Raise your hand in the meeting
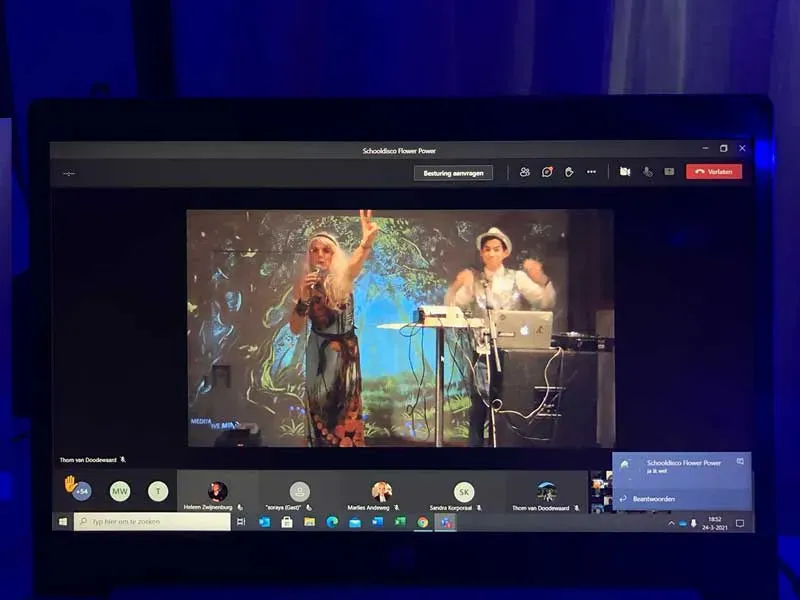Viewport: 800px width, 600px height. pos(569,172)
